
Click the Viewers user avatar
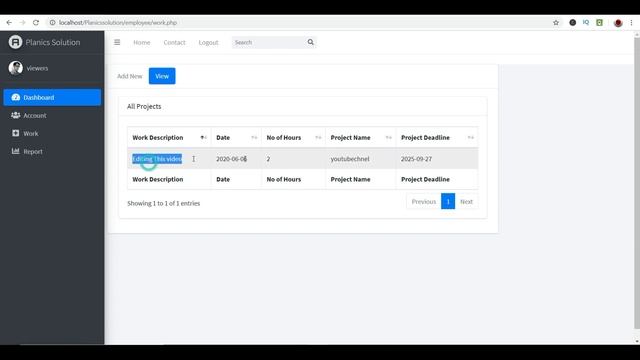(16, 68)
